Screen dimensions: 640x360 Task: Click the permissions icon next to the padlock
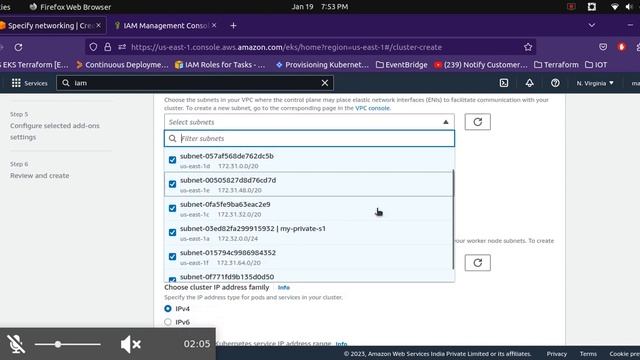point(122,47)
